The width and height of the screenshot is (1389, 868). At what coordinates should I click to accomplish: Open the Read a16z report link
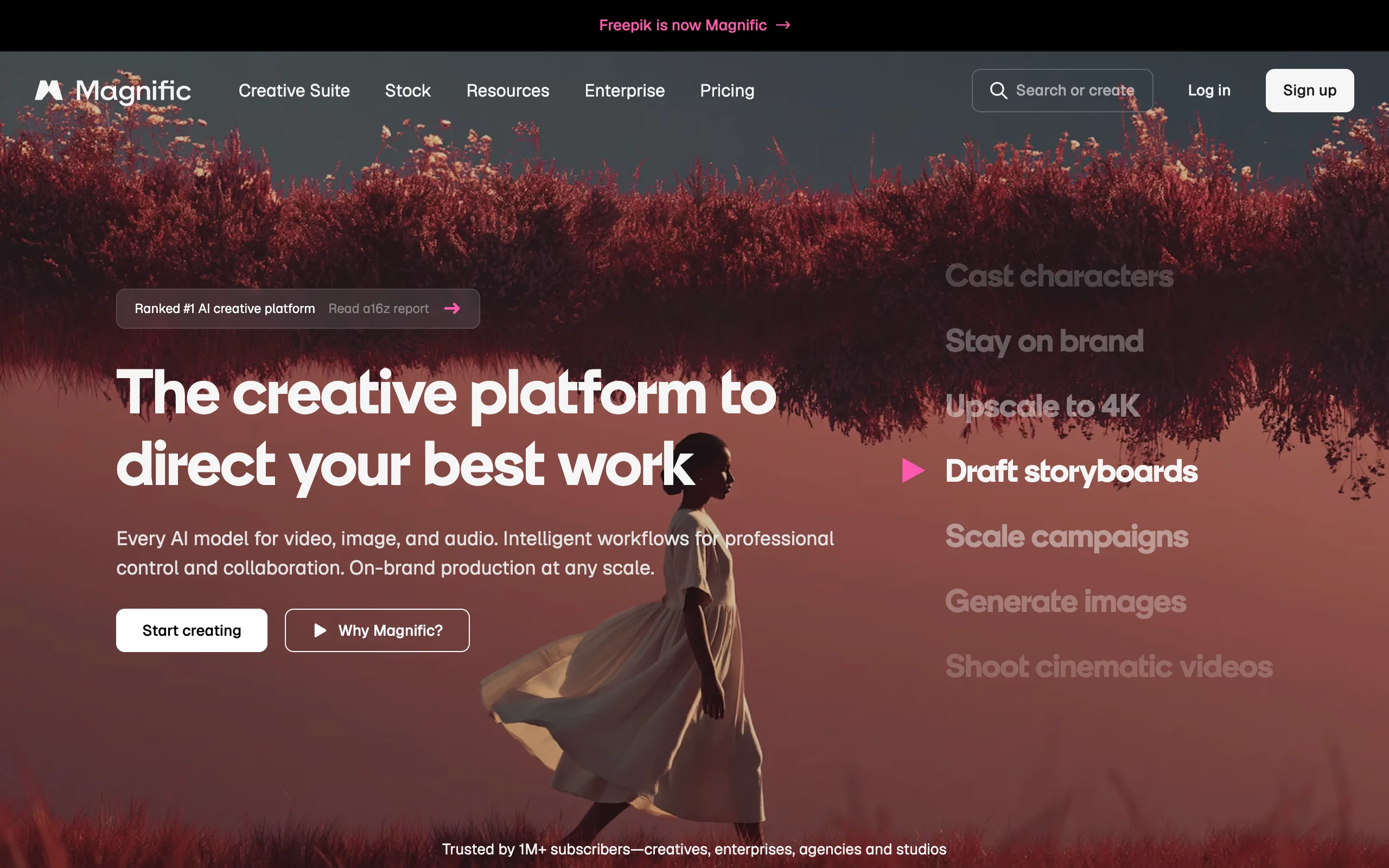[x=378, y=308]
